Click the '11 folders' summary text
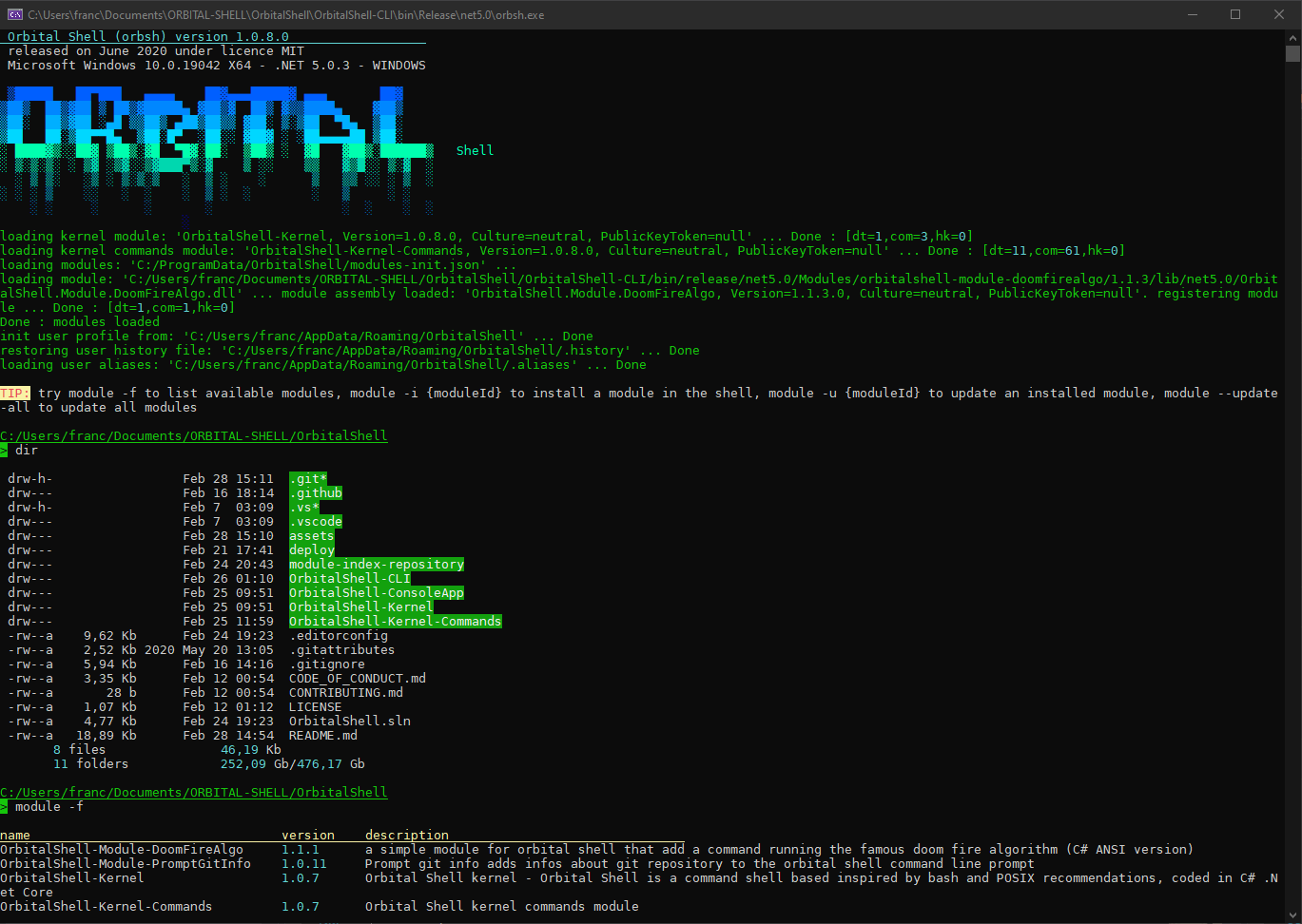 click(91, 763)
